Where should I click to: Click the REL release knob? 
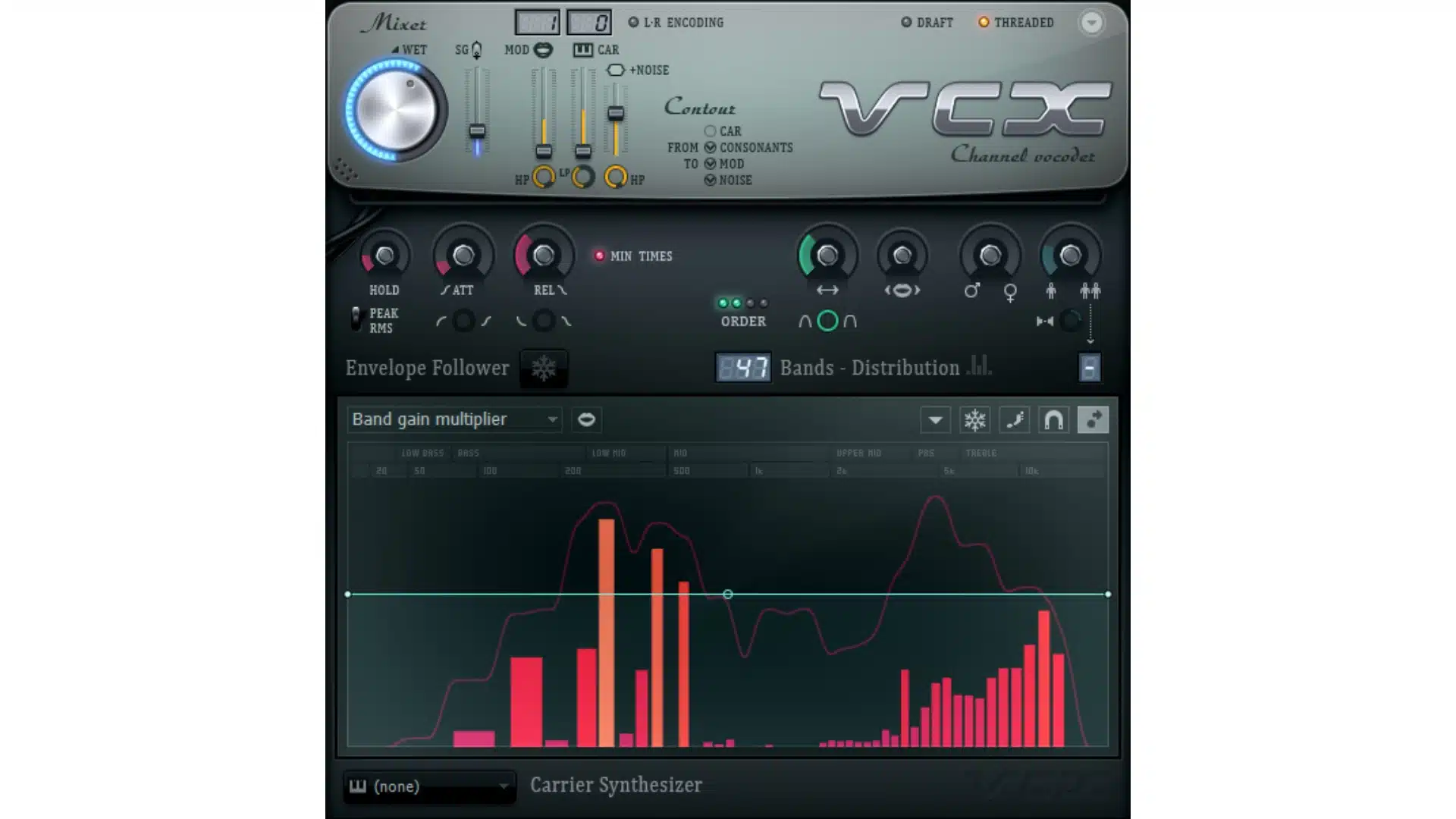click(543, 256)
